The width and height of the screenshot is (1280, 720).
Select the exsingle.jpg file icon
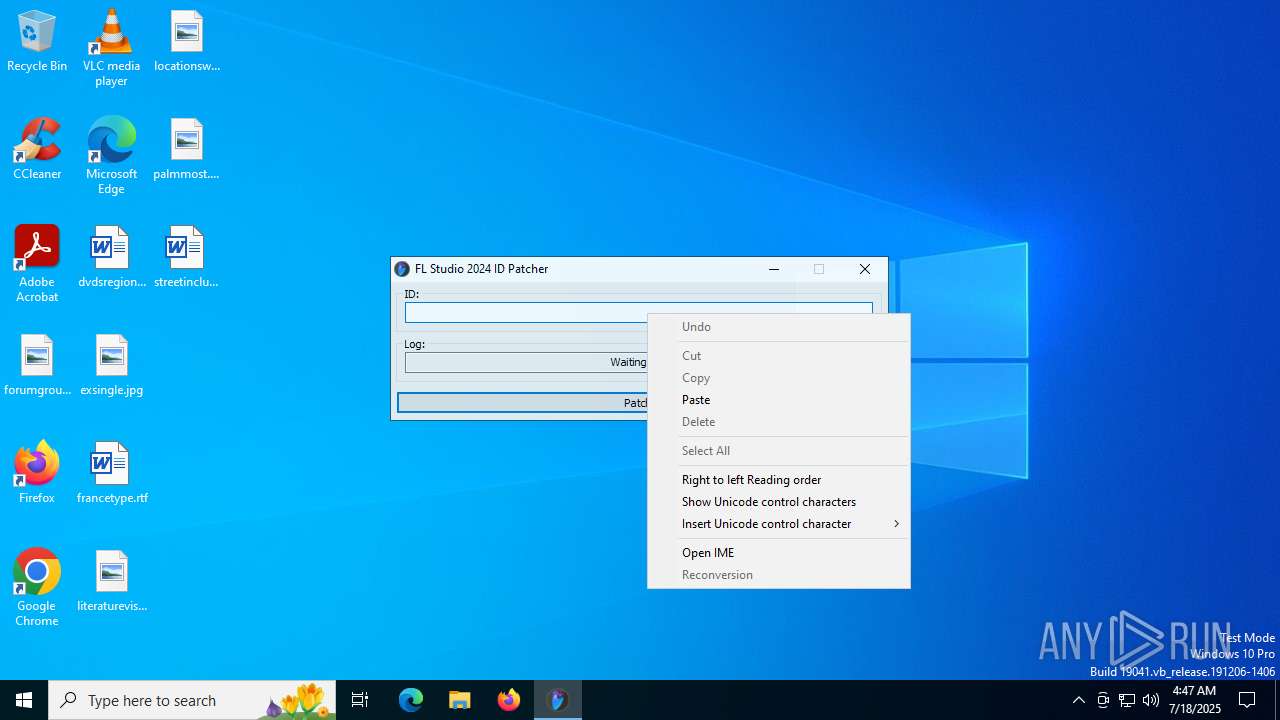click(111, 366)
